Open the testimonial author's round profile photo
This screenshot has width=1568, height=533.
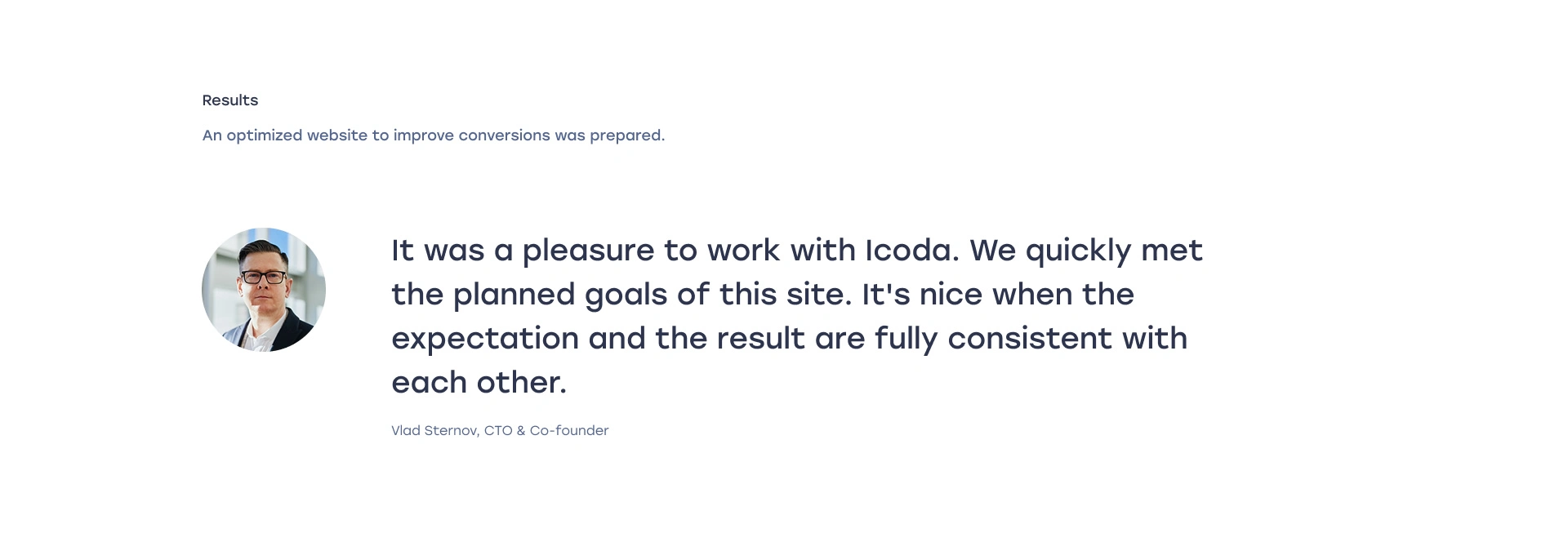pyautogui.click(x=264, y=290)
